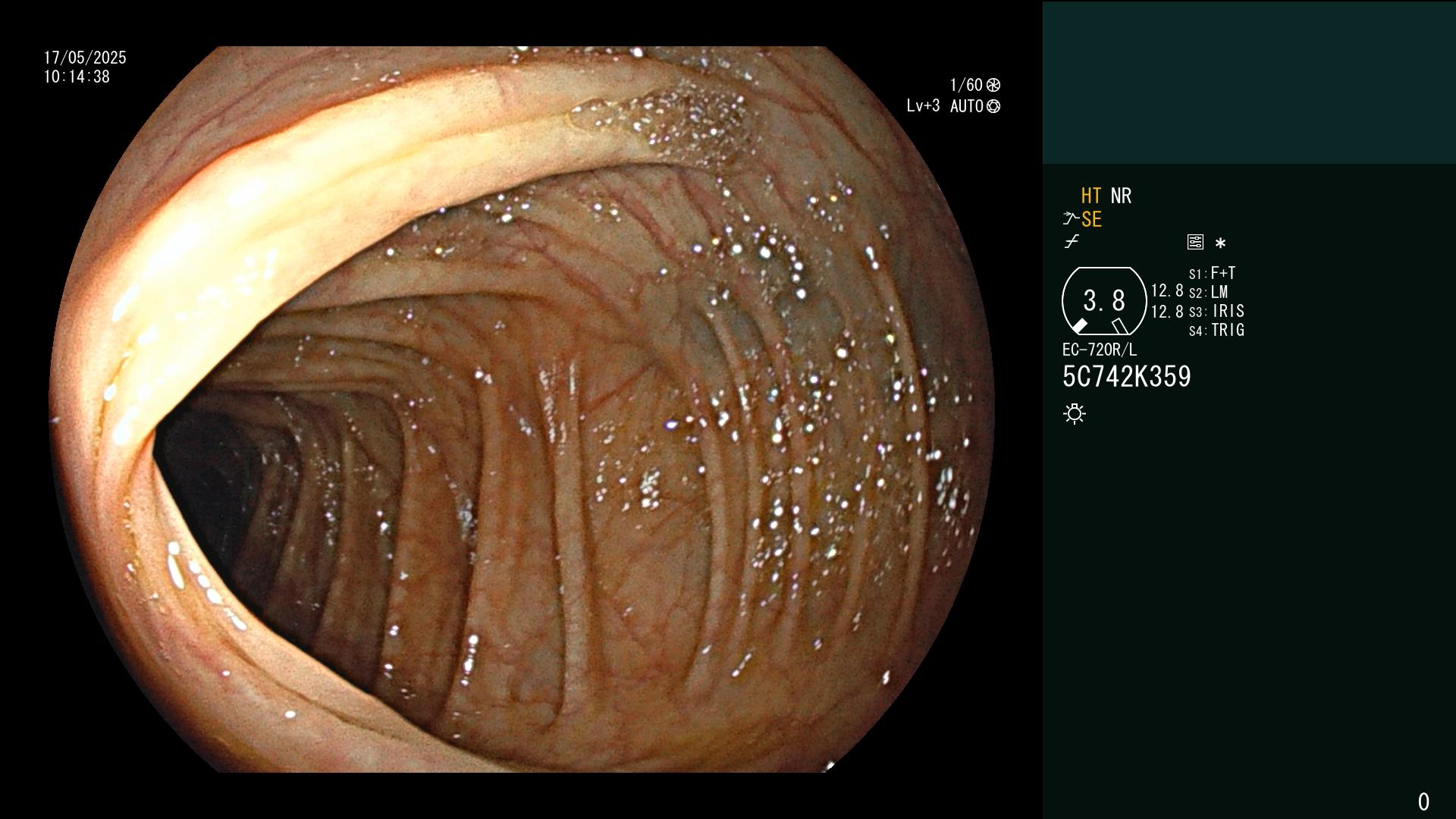Click the AUTO iris mode text

coord(966,106)
